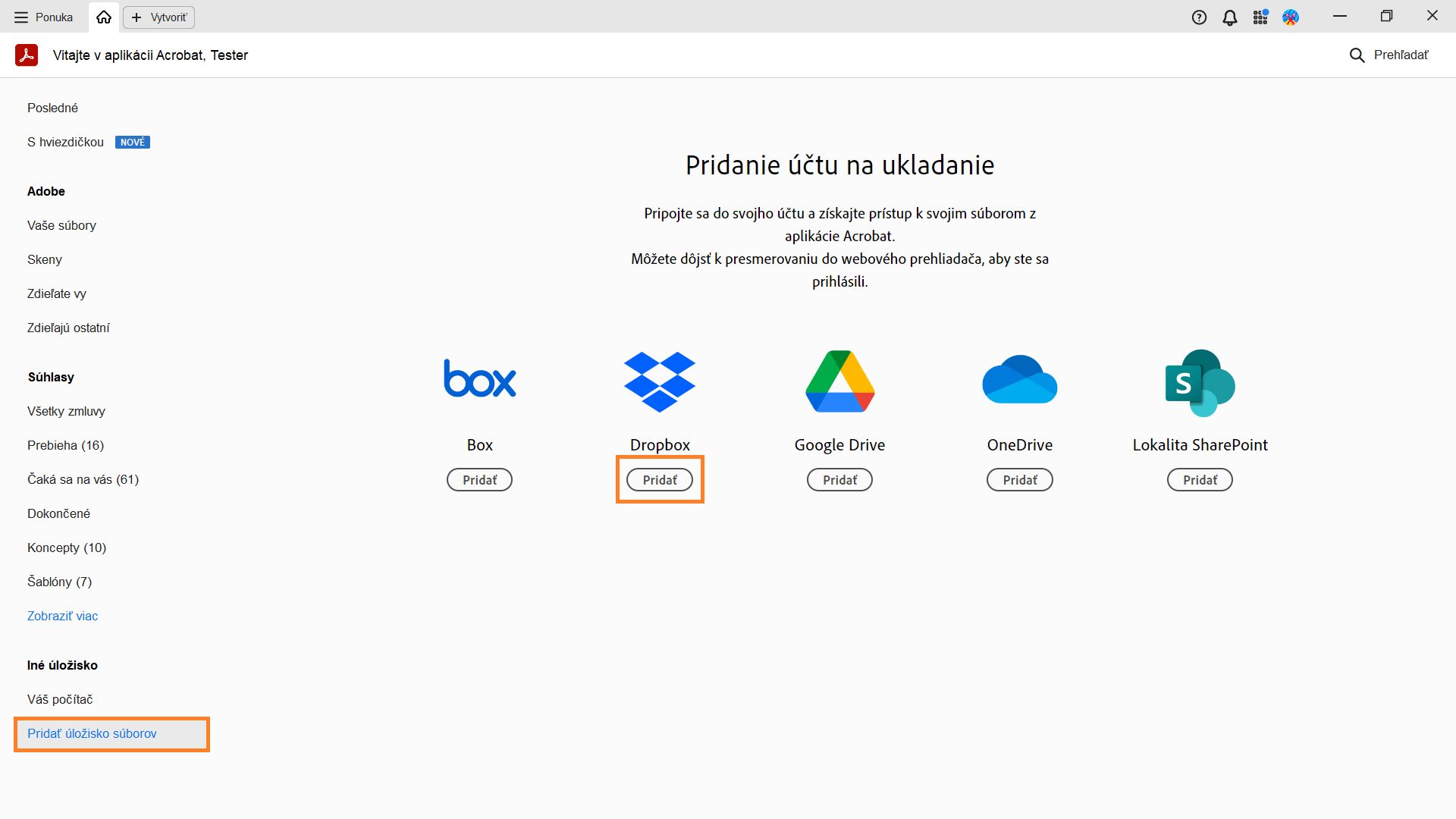Click the SharePoint logo icon
Image resolution: width=1456 pixels, height=819 pixels.
click(1200, 383)
